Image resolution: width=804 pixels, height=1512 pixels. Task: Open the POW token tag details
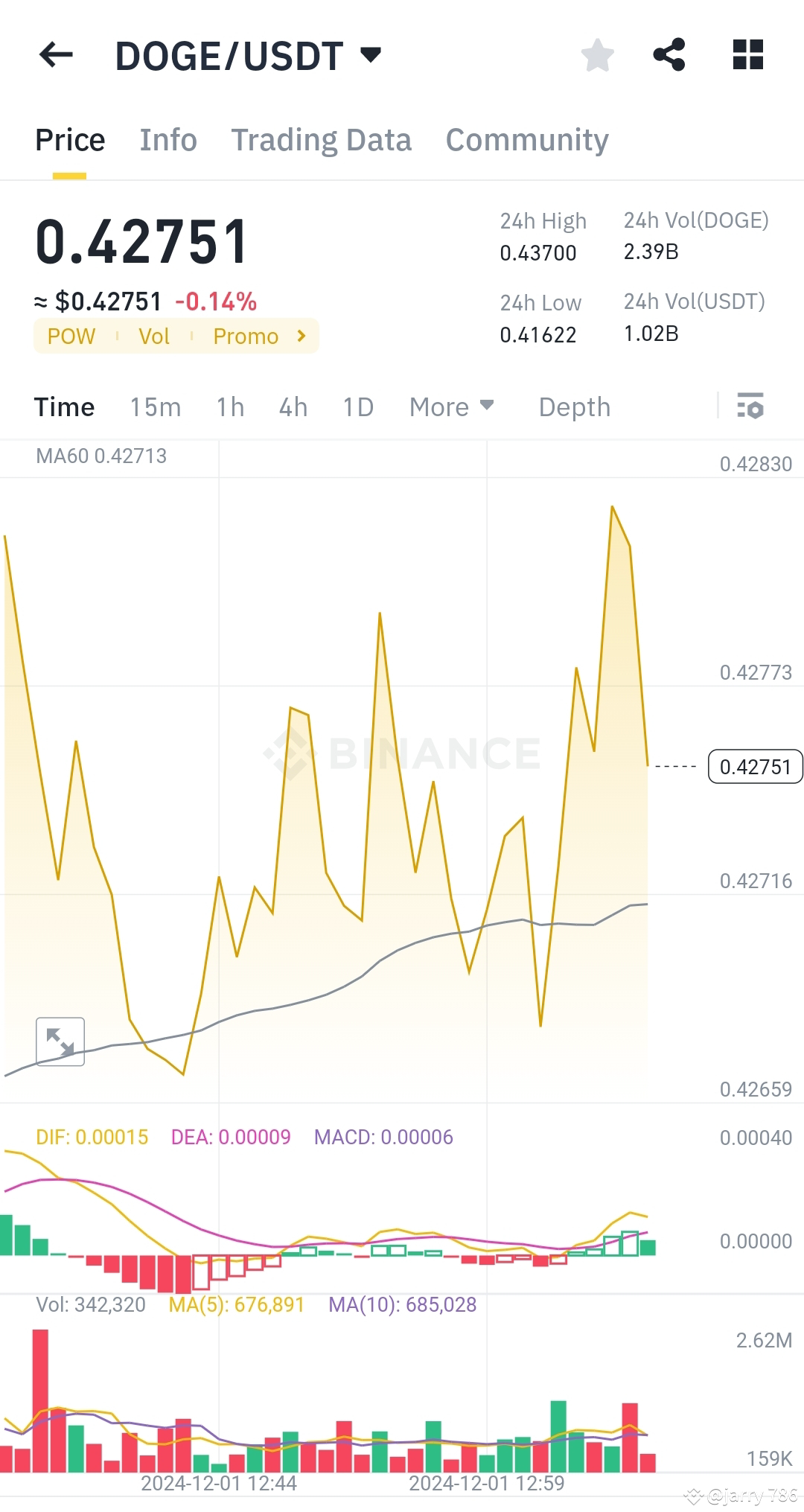point(71,336)
